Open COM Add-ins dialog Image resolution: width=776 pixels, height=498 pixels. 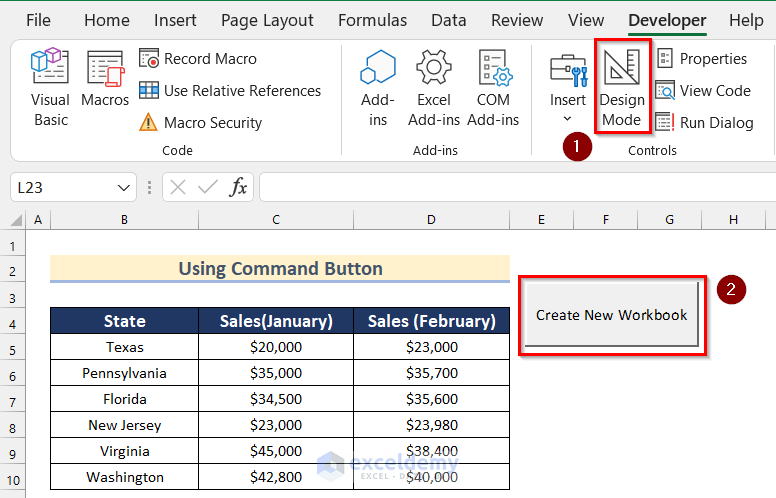tap(493, 88)
